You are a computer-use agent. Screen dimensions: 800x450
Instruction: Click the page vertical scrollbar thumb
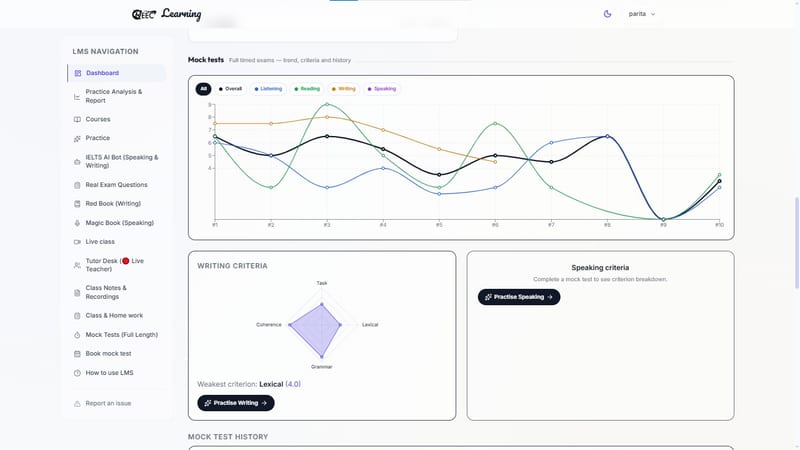pos(797,243)
